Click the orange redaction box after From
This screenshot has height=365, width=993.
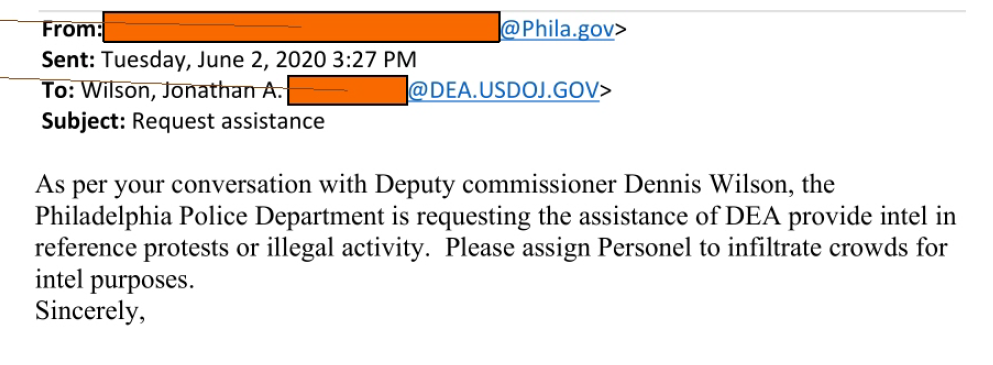coord(301,27)
